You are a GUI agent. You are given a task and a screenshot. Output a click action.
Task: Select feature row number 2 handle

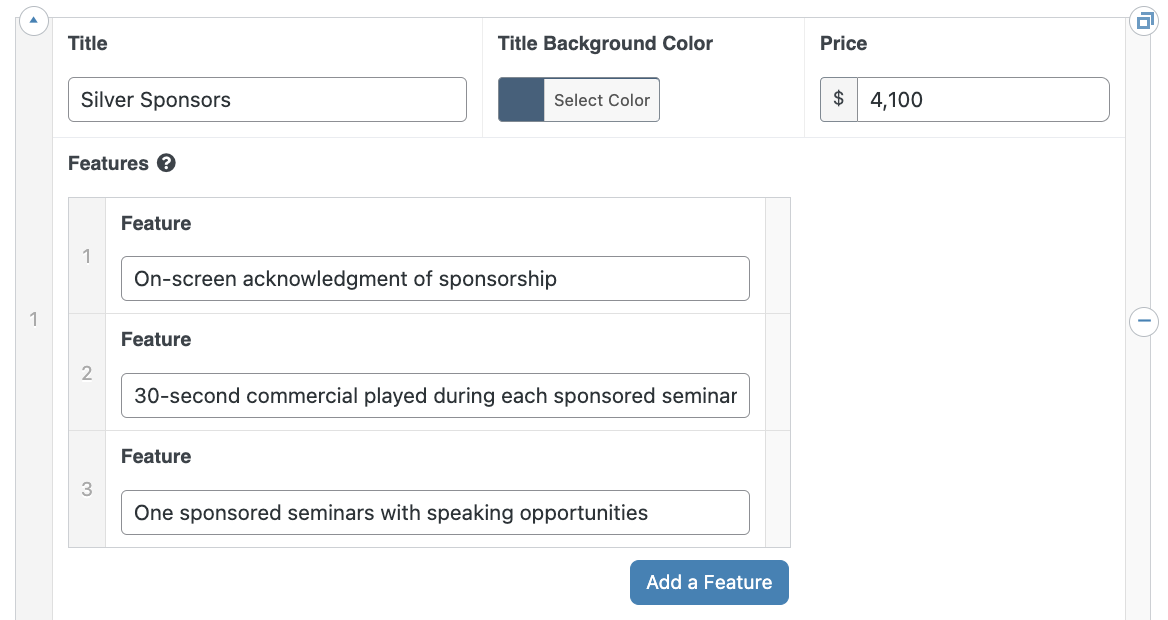pyautogui.click(x=87, y=373)
